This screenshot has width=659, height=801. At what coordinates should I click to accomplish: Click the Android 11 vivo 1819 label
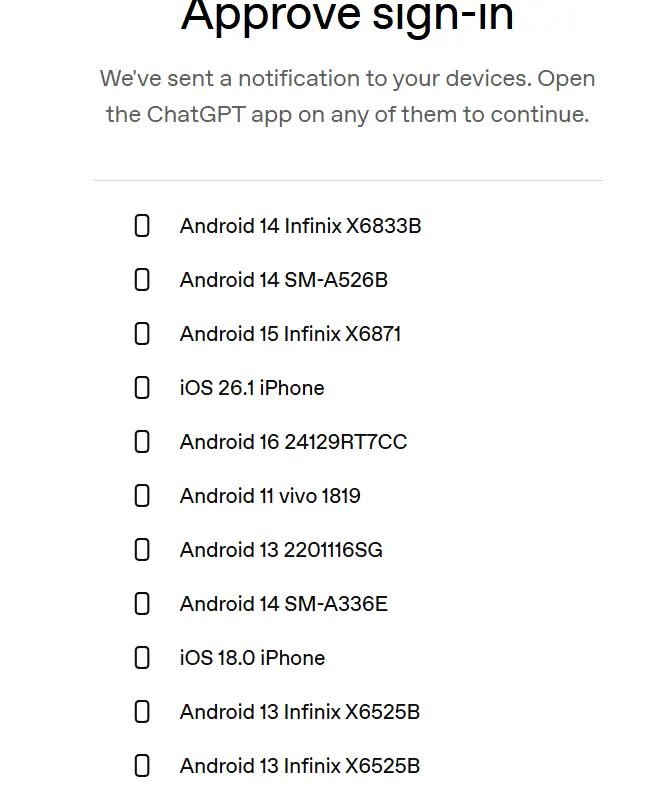270,496
